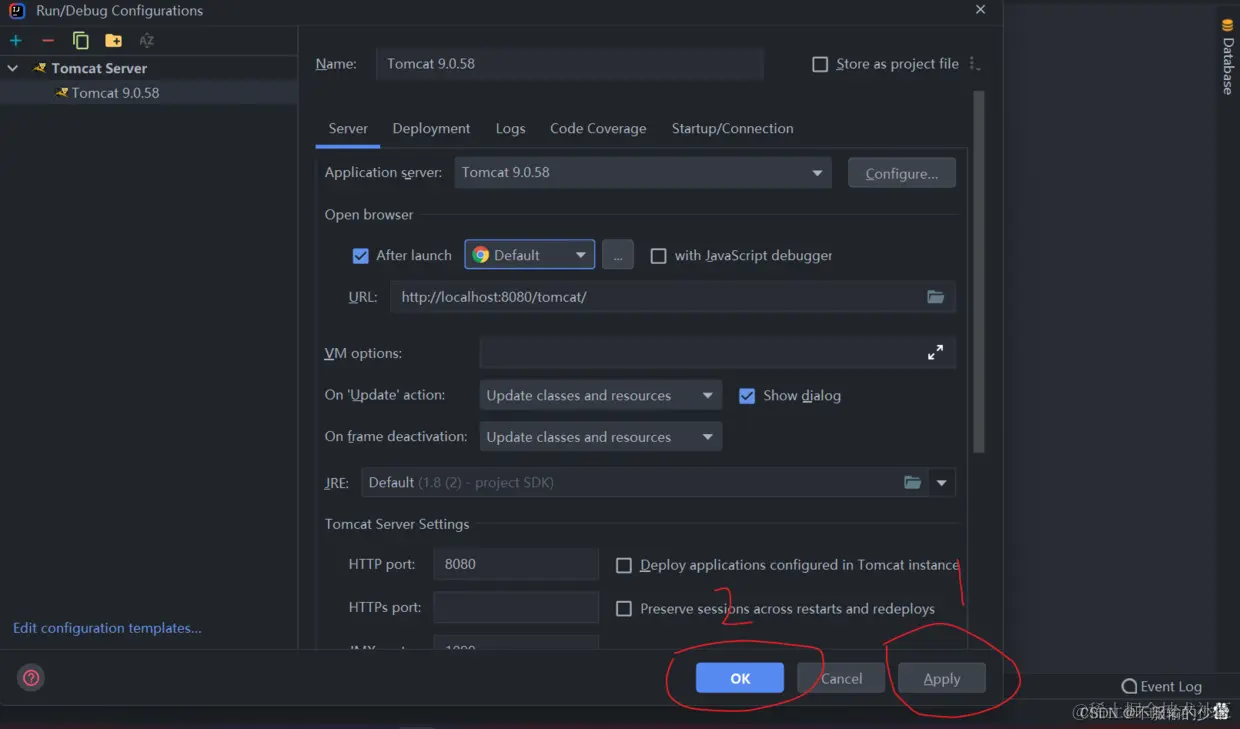1240x729 pixels.
Task: Enable with JavaScript debugger
Action: [658, 256]
